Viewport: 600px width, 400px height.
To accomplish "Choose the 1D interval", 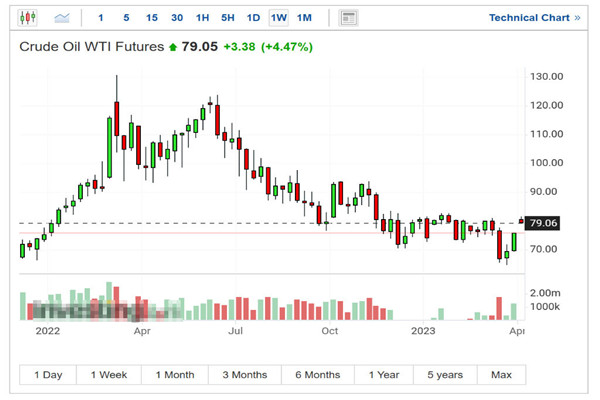I will (x=253, y=18).
